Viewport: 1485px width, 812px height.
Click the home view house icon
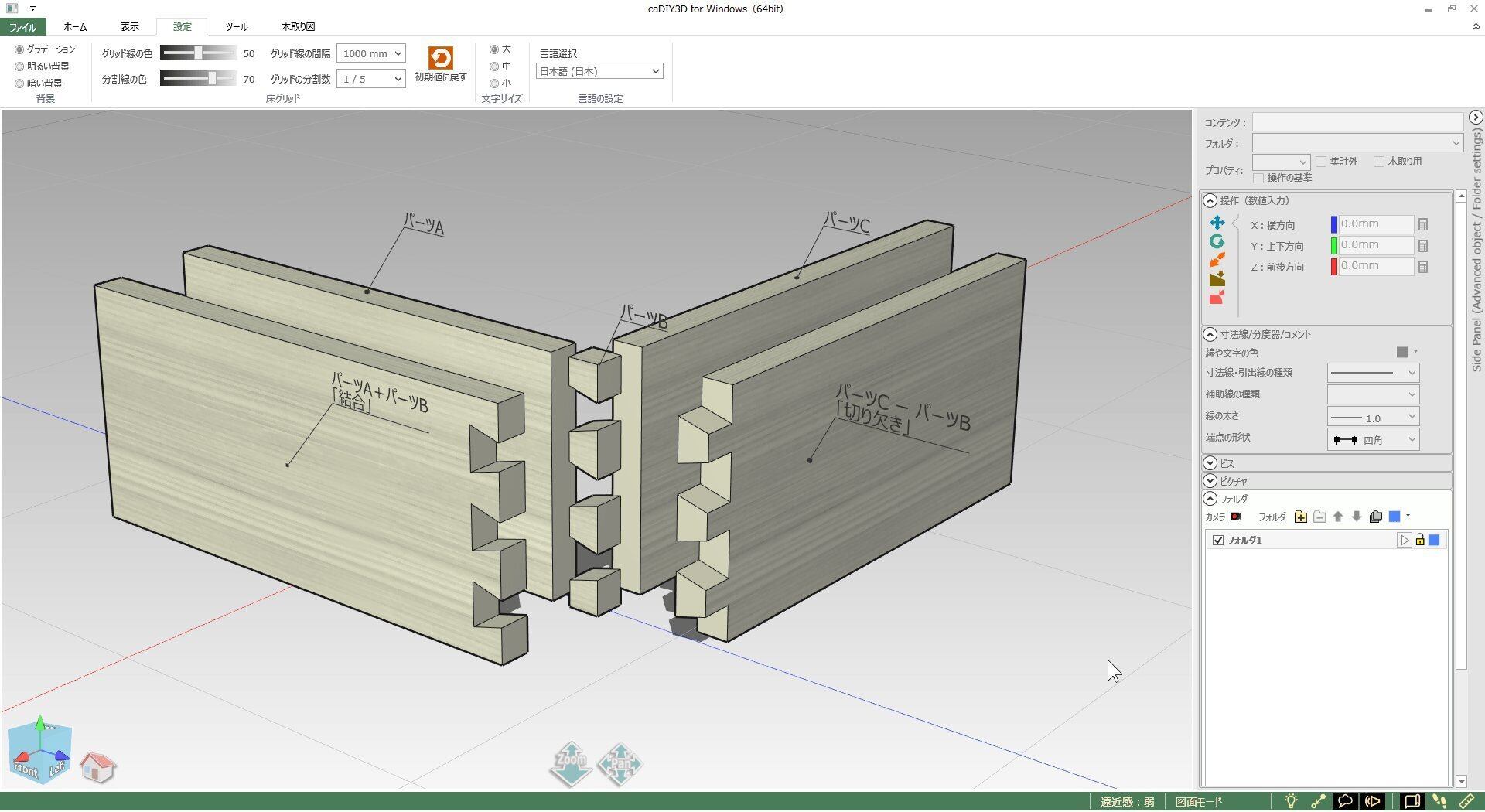(97, 767)
